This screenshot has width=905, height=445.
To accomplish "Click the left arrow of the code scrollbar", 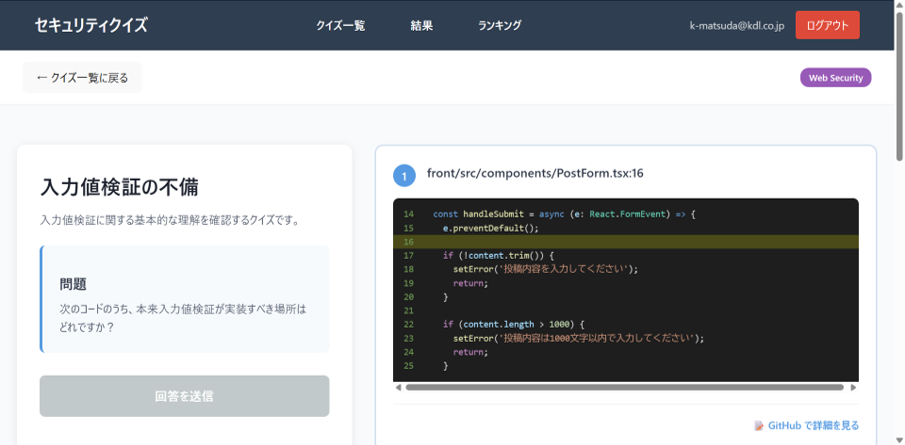I will (x=398, y=387).
